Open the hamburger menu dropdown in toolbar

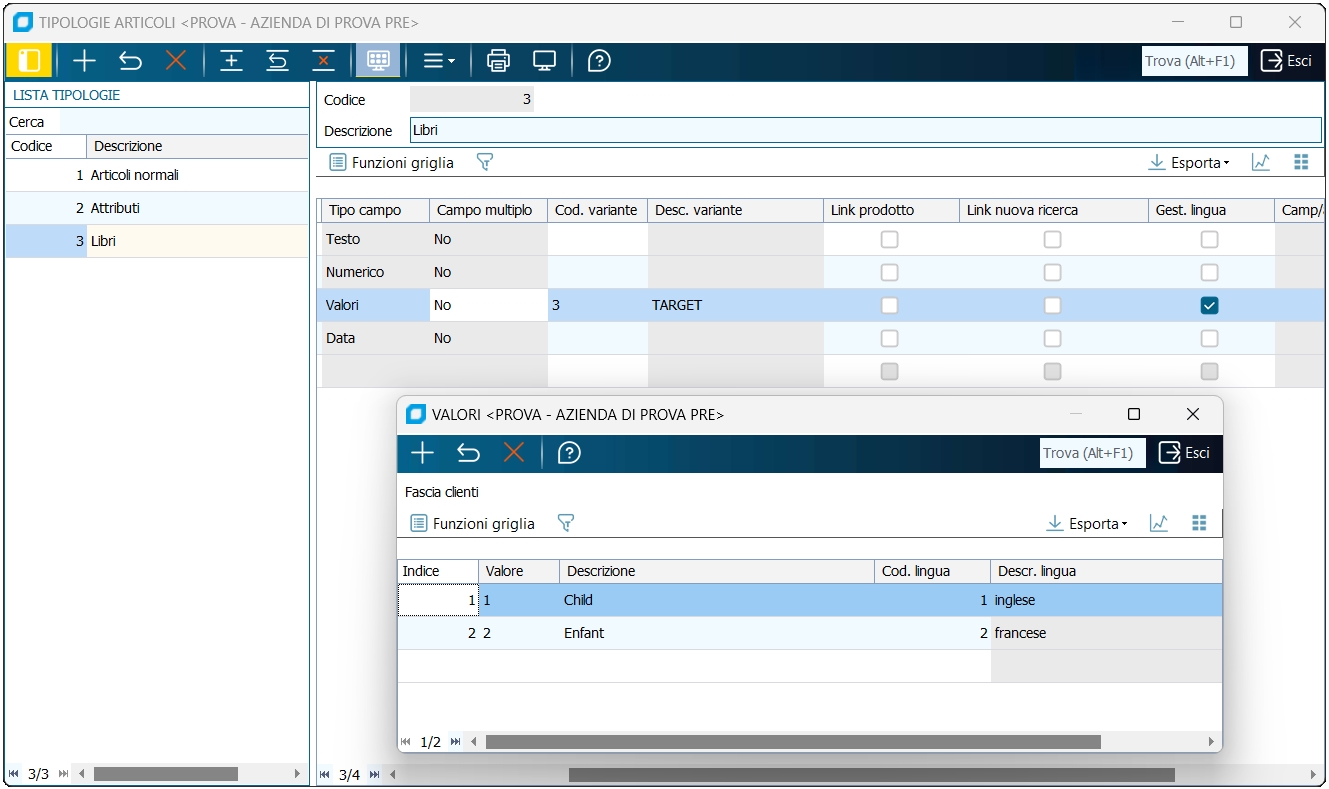[438, 61]
